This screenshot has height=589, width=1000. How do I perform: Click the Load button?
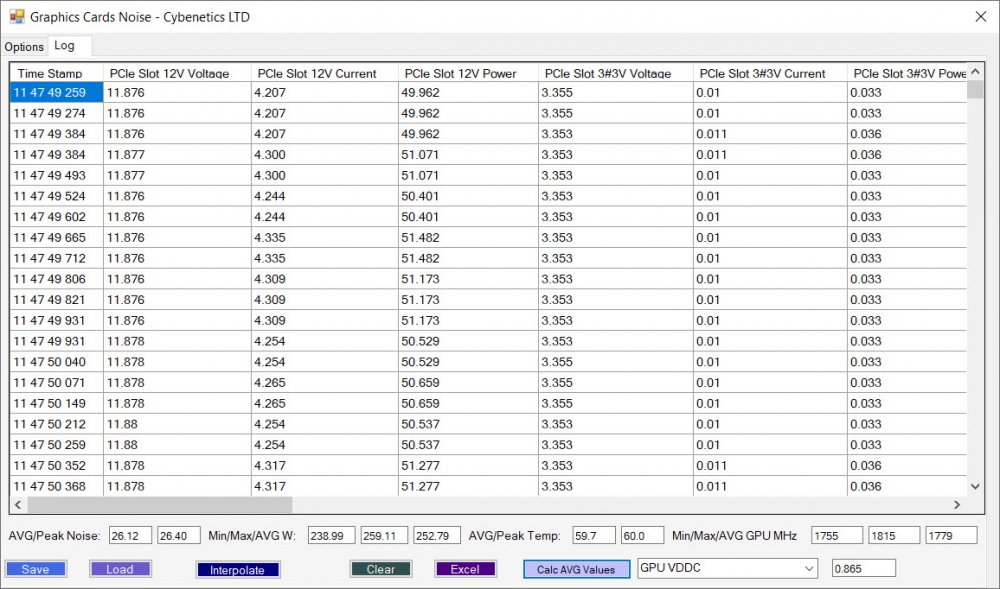pyautogui.click(x=119, y=569)
